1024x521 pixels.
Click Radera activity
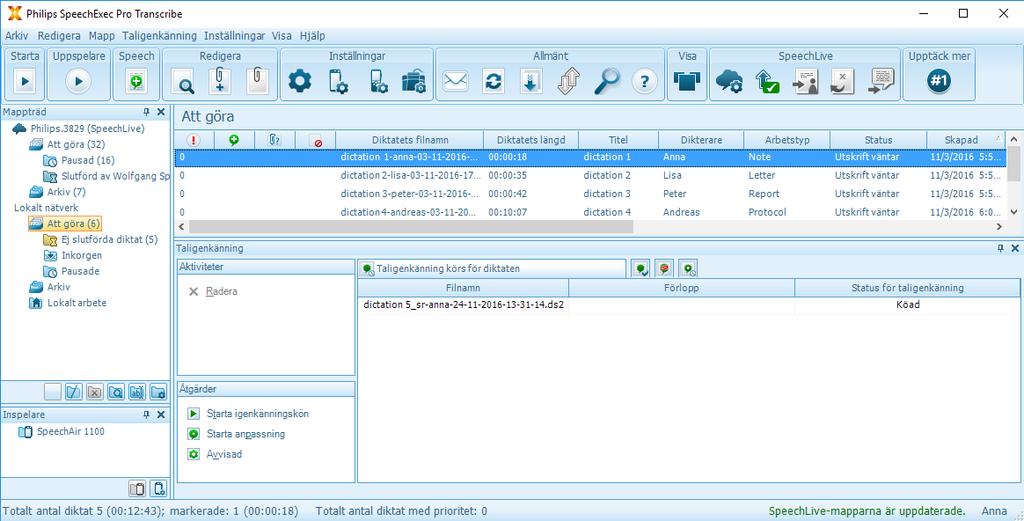point(213,292)
